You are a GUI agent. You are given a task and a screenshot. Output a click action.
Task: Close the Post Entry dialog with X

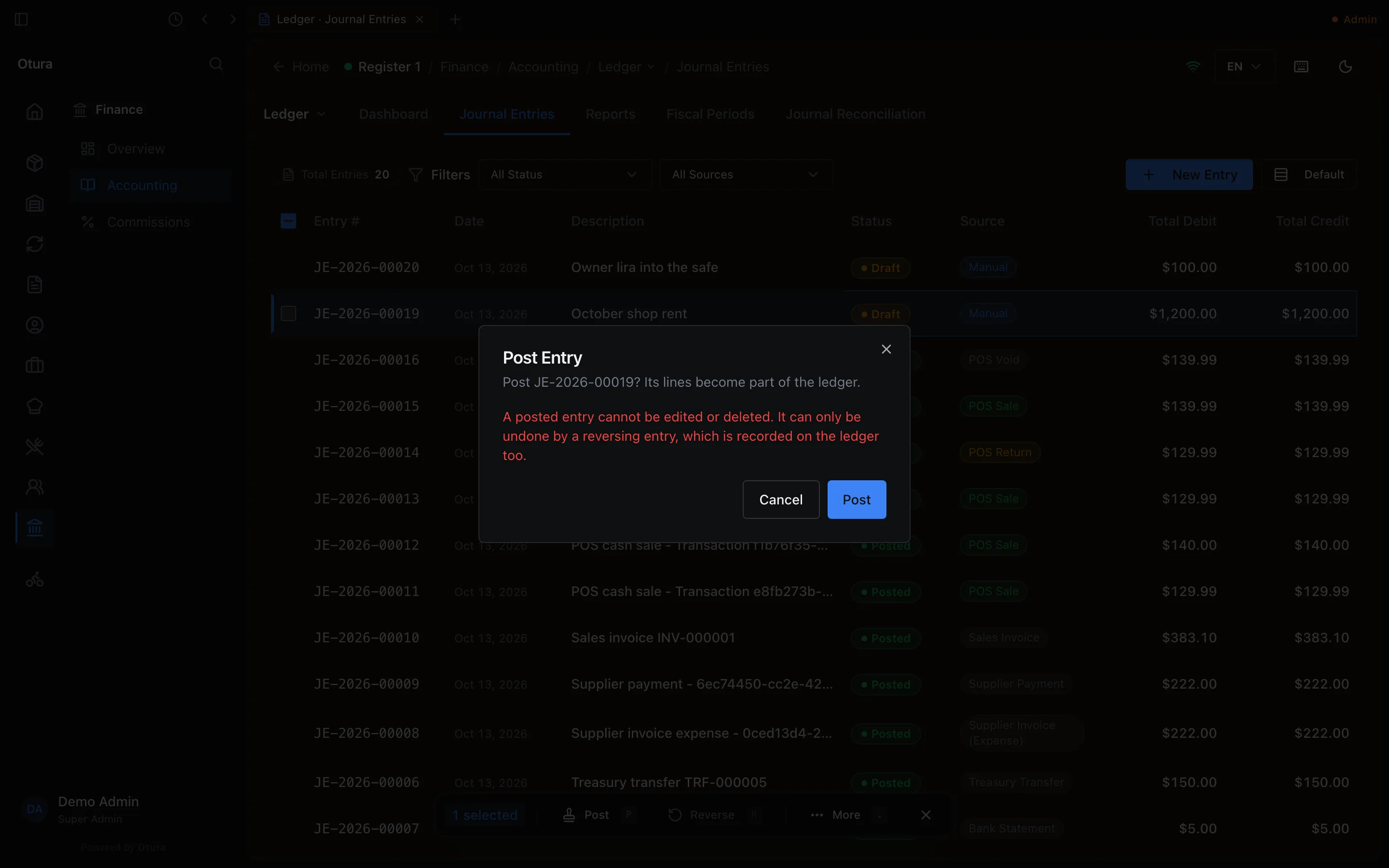886,349
